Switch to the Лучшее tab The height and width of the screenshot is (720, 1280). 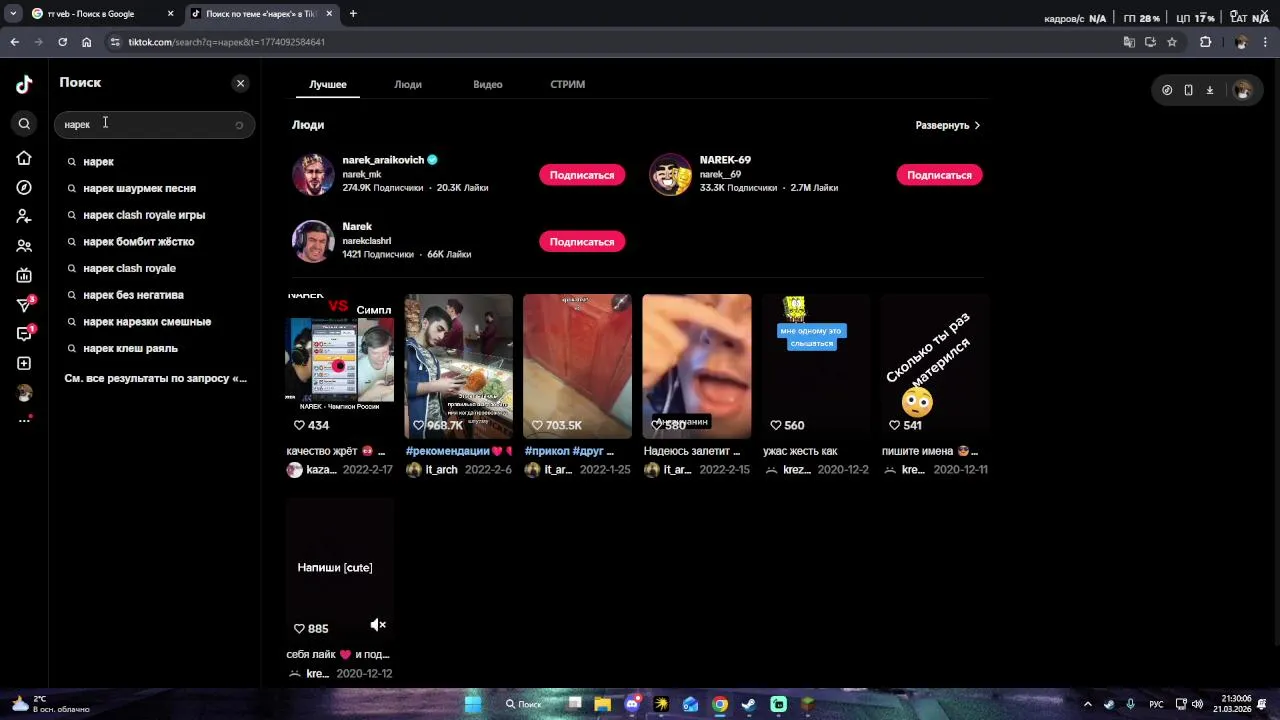pyautogui.click(x=328, y=84)
